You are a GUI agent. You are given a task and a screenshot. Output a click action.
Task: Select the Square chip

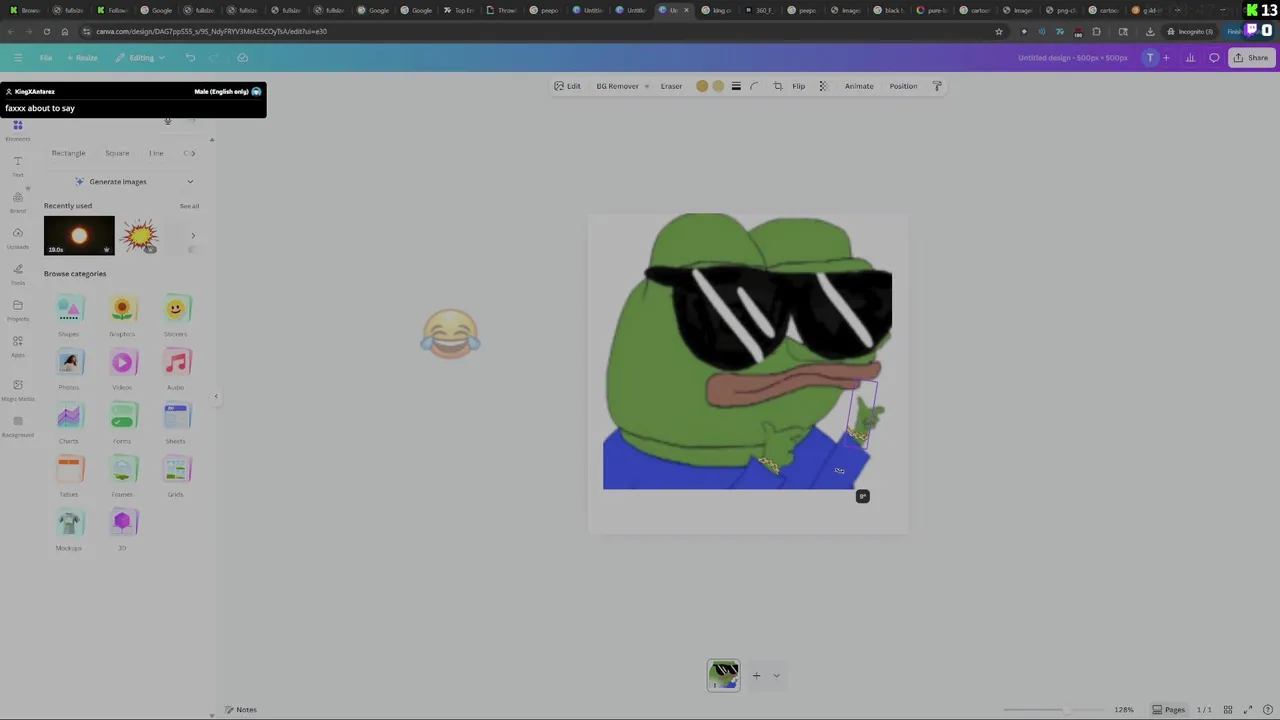tap(117, 153)
